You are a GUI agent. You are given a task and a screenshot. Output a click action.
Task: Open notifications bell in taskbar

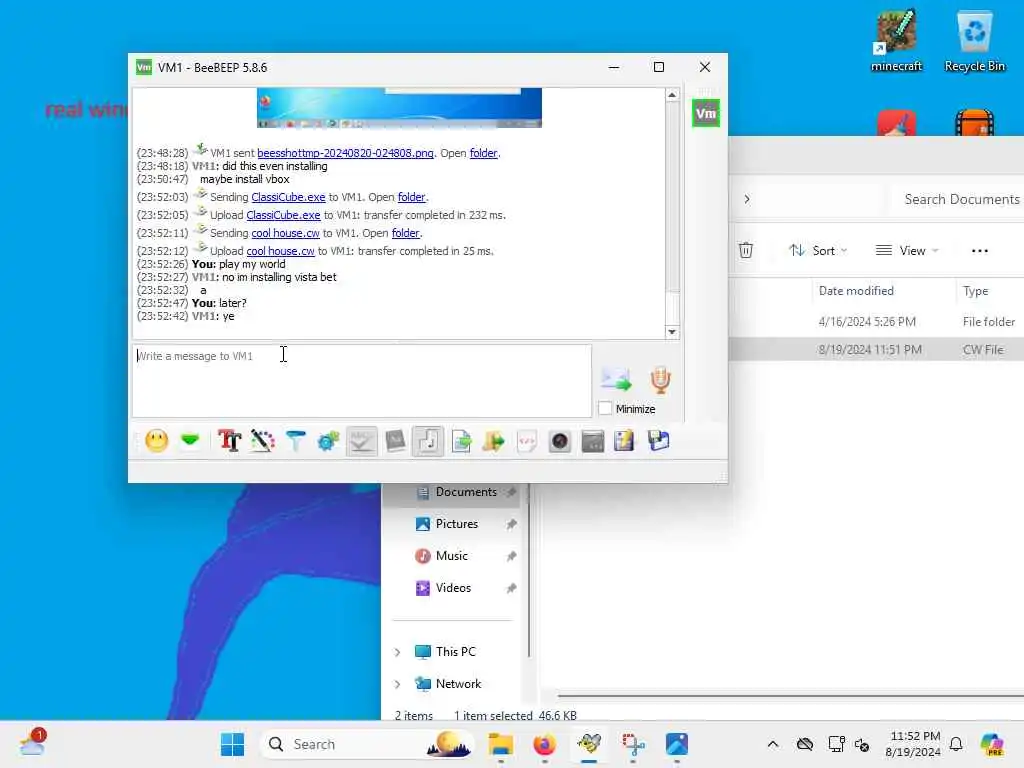[956, 744]
